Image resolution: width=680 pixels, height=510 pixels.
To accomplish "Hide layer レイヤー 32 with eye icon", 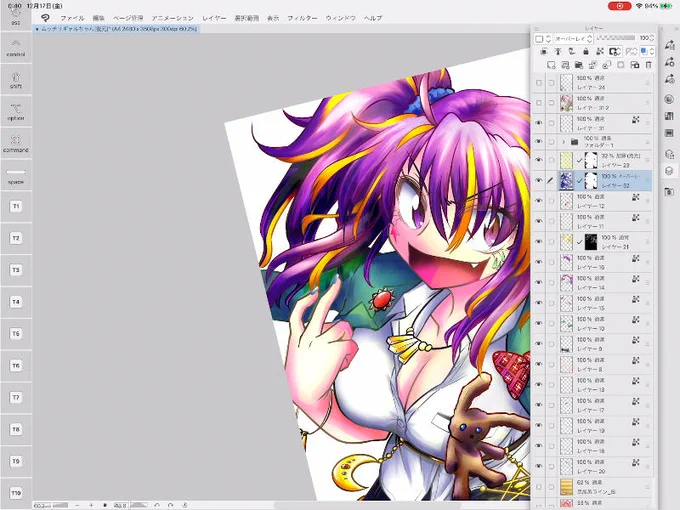I will (539, 180).
